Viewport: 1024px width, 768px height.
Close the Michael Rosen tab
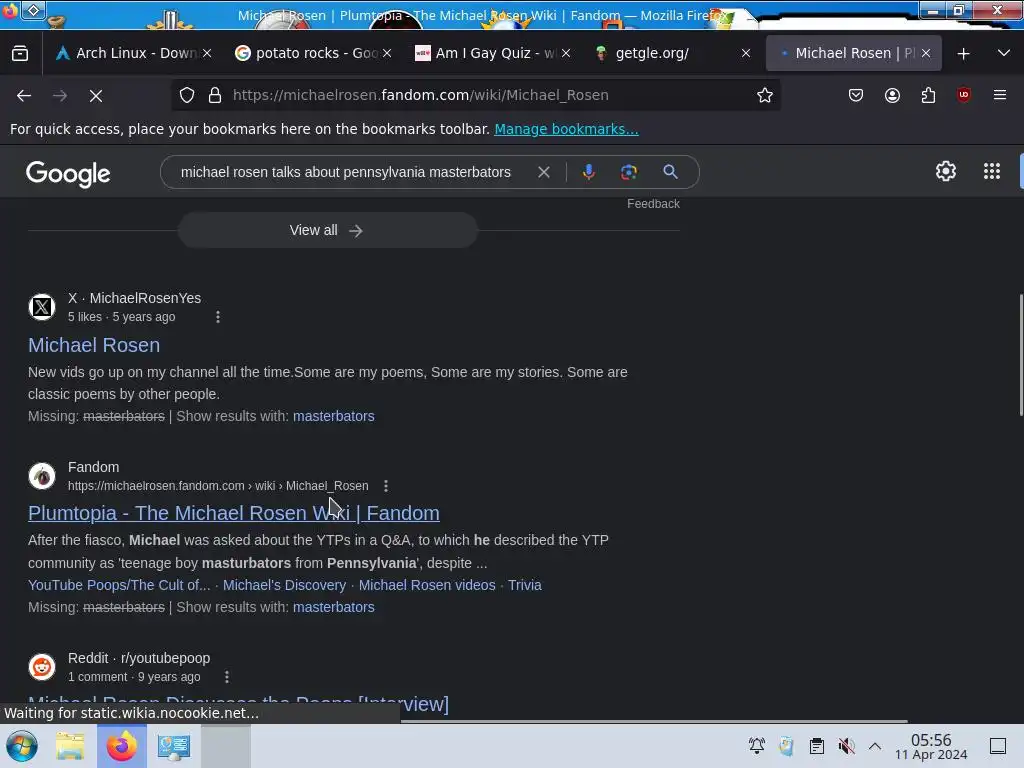tap(926, 54)
